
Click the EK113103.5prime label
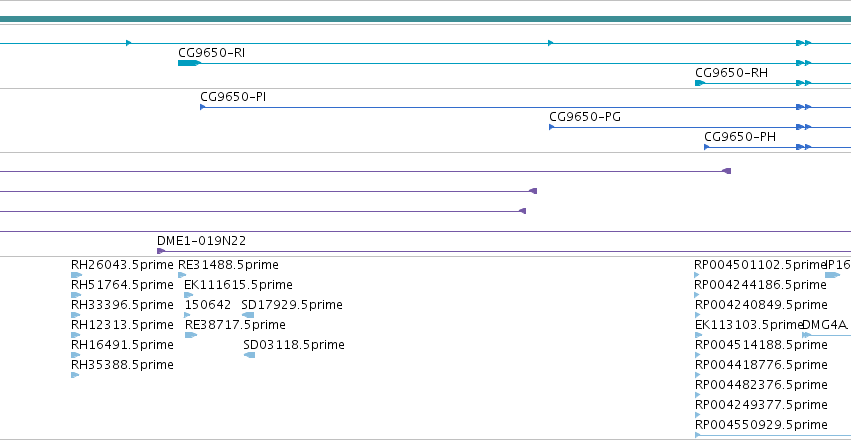[748, 324]
